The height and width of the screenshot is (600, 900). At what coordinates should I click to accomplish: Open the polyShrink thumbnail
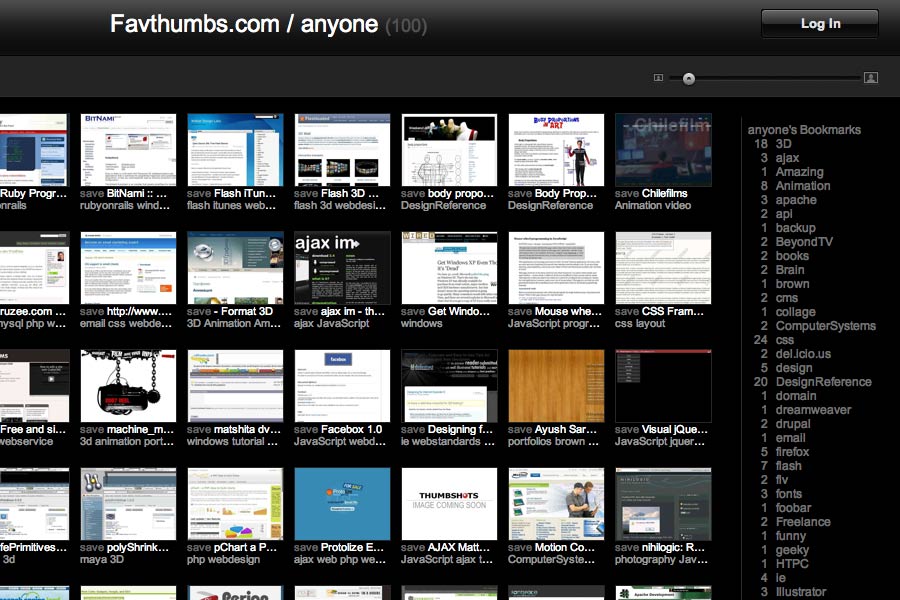pyautogui.click(x=128, y=504)
